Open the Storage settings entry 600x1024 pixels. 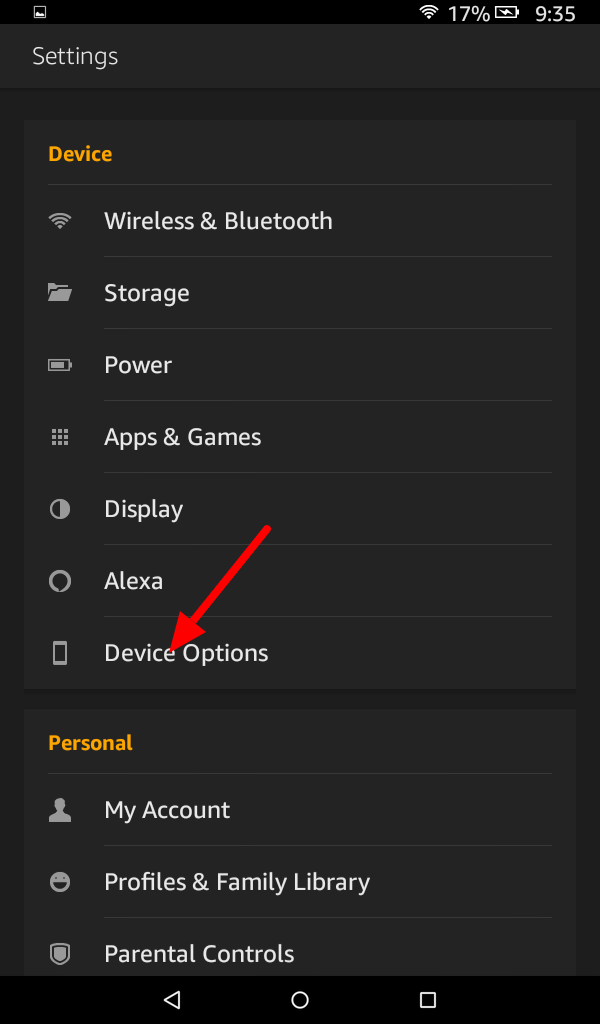click(300, 293)
